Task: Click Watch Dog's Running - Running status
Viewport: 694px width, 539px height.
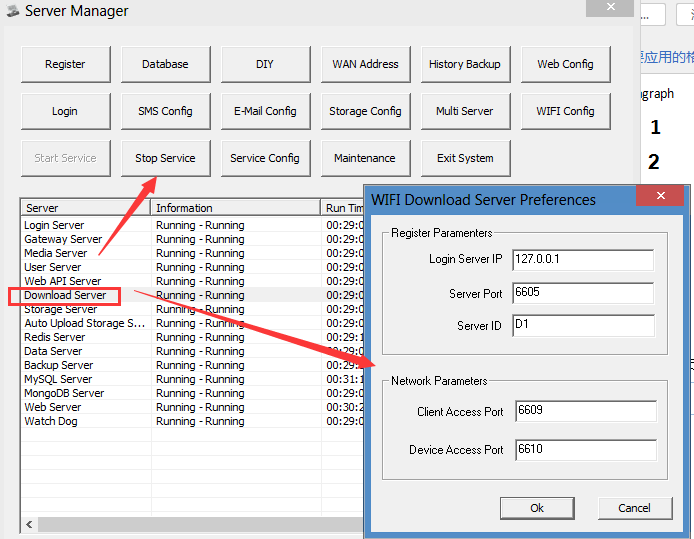Action: pyautogui.click(x=200, y=421)
